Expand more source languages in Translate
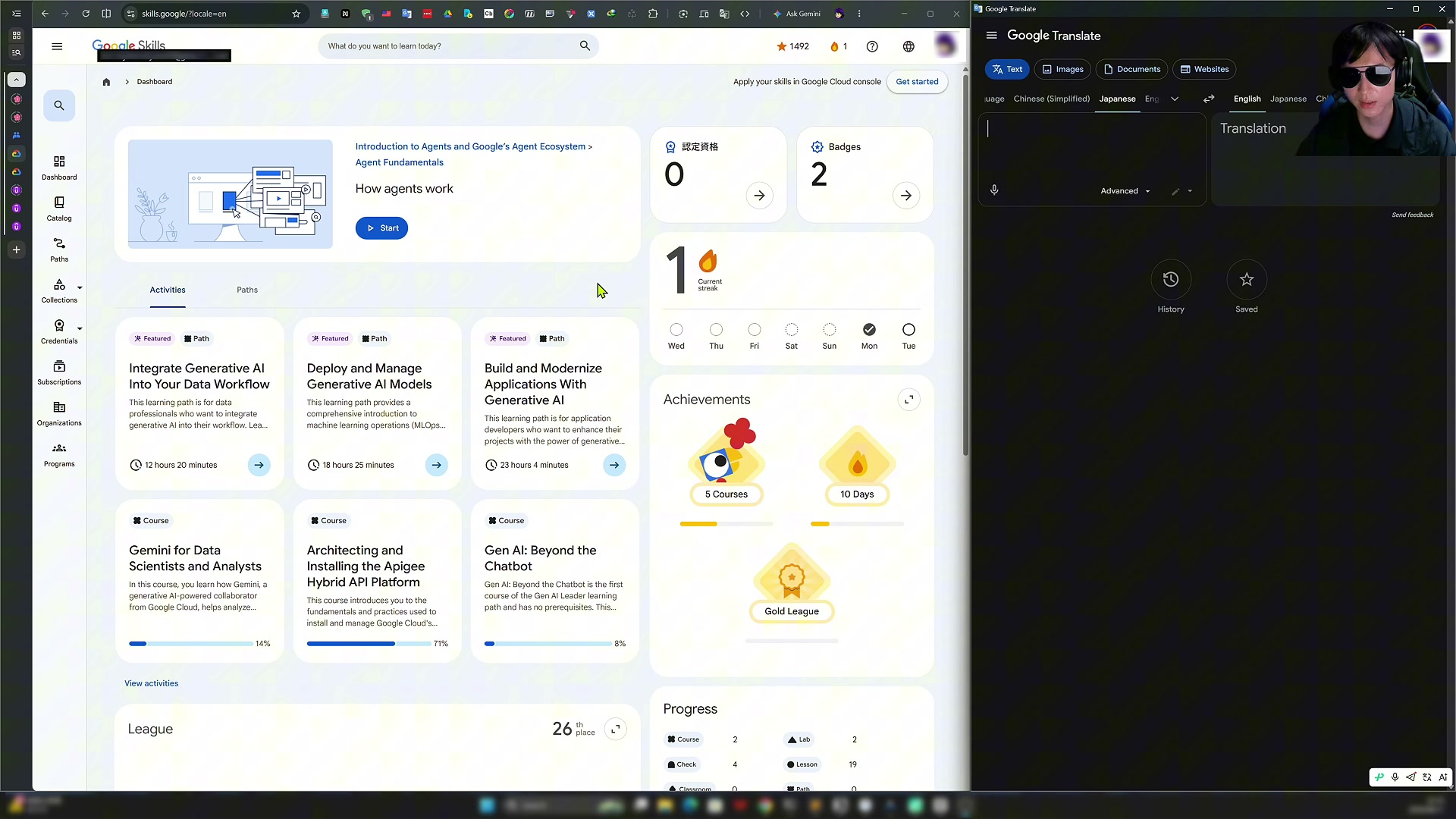Image resolution: width=1456 pixels, height=819 pixels. click(1175, 99)
